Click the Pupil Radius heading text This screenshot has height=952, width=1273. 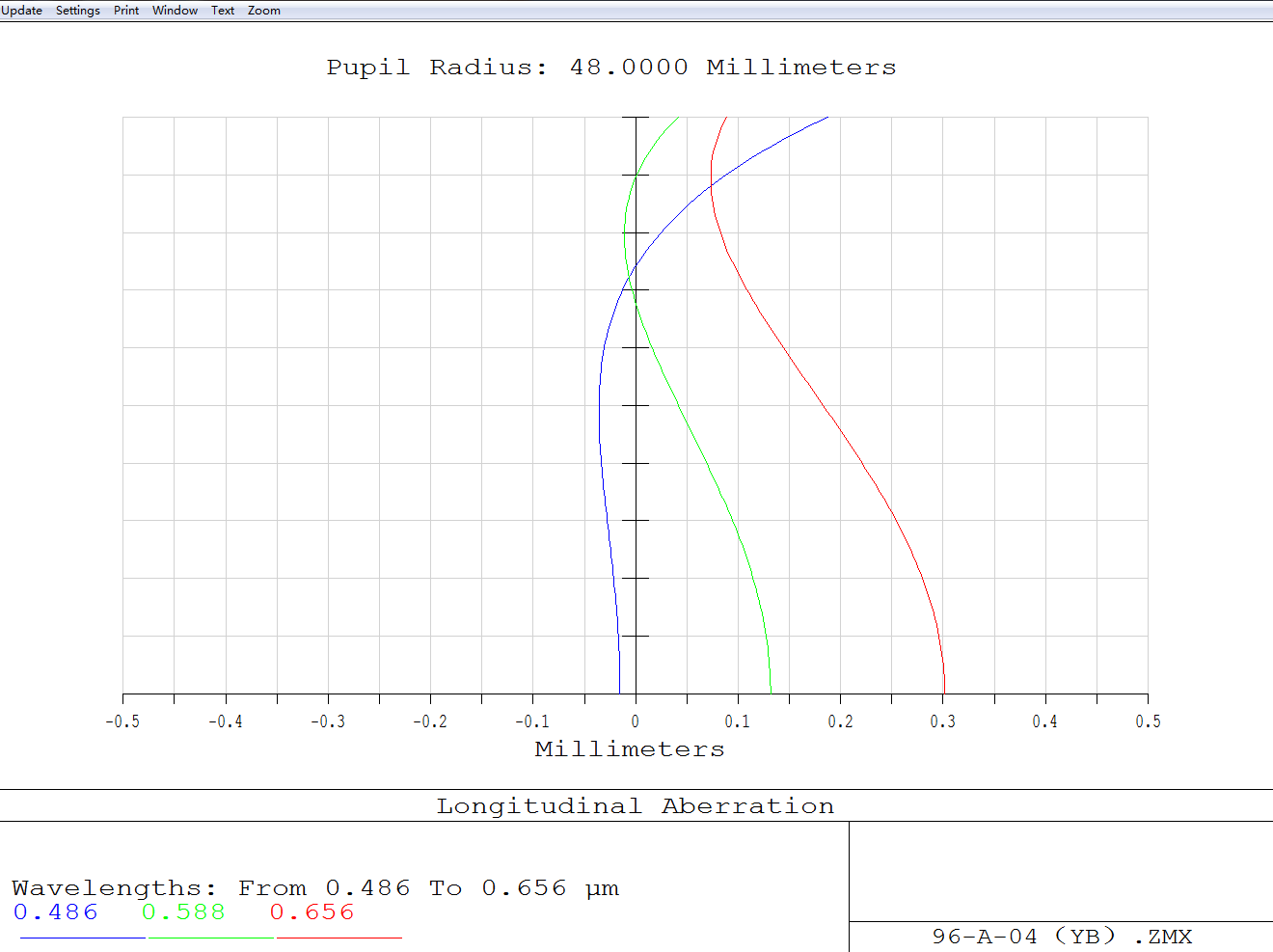[x=611, y=68]
